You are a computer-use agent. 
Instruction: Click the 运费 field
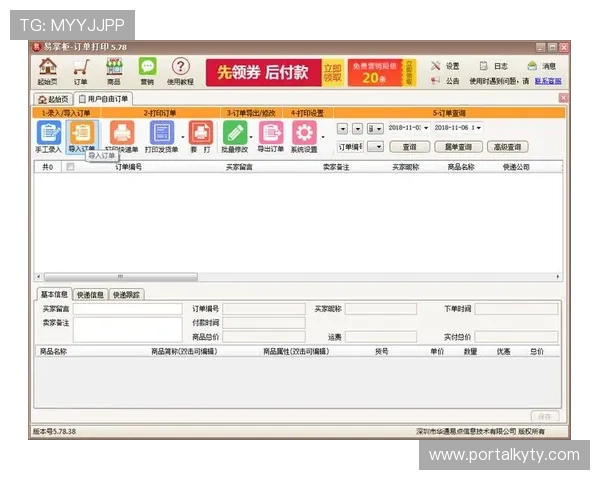click(x=381, y=337)
